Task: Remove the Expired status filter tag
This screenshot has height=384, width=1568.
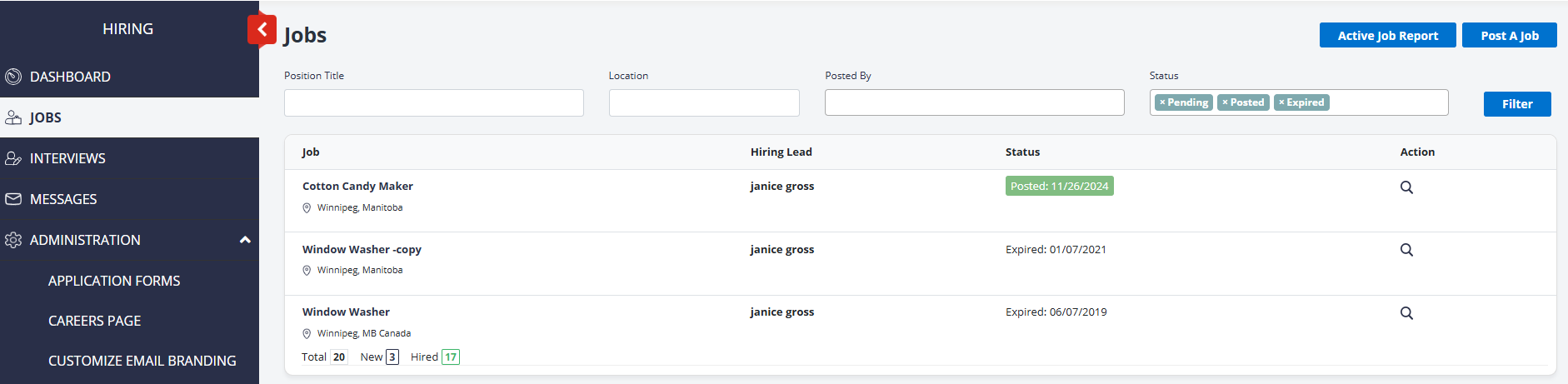Action: tap(1281, 102)
